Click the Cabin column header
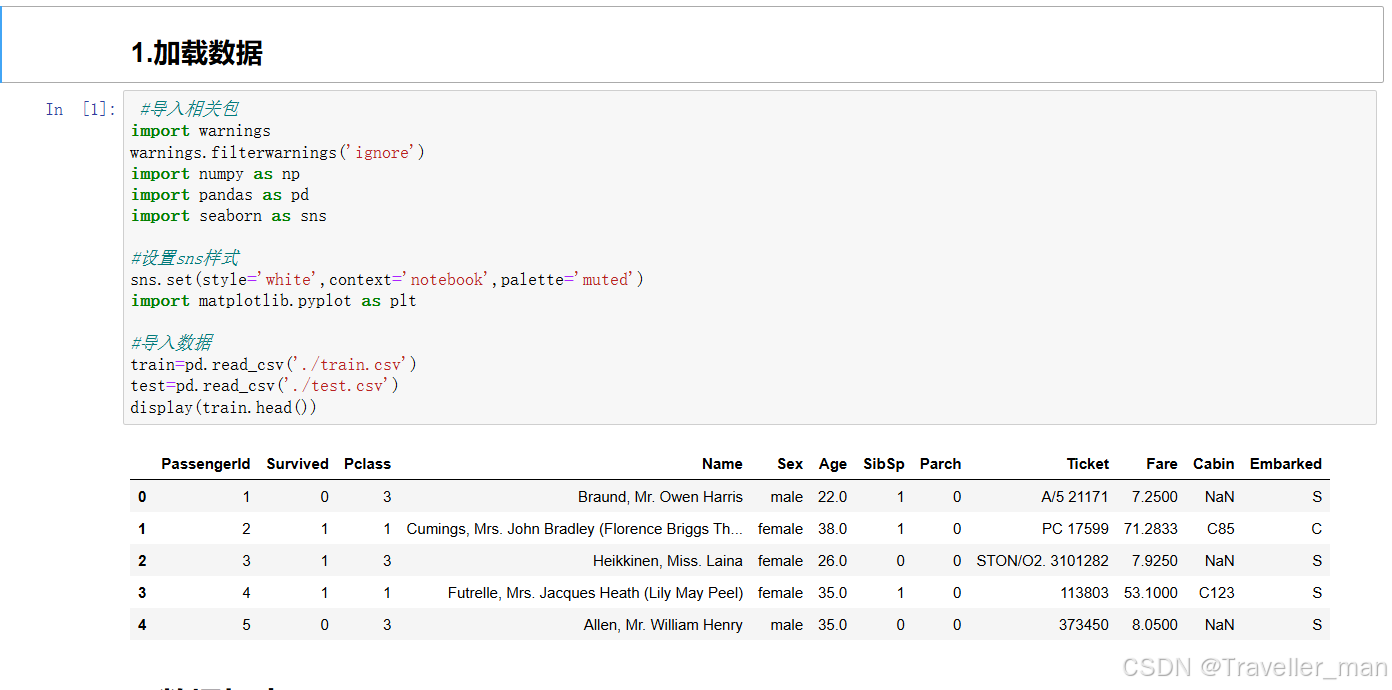The image size is (1392, 690). click(1214, 464)
